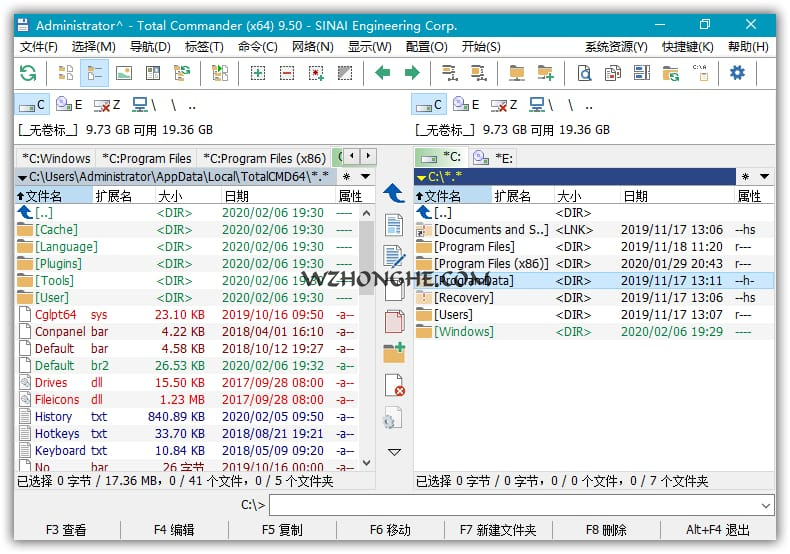Click the blue gear Settings icon in the toolbar
The image size is (790, 554).
(x=737, y=73)
